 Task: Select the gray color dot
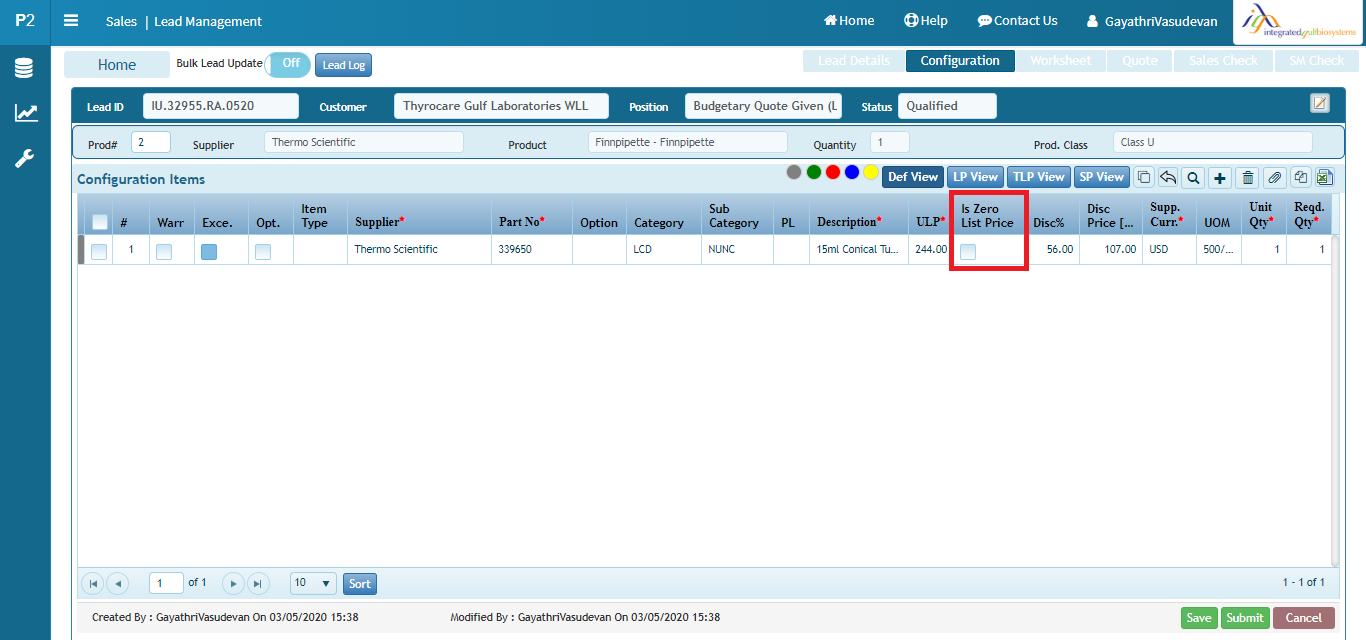794,172
